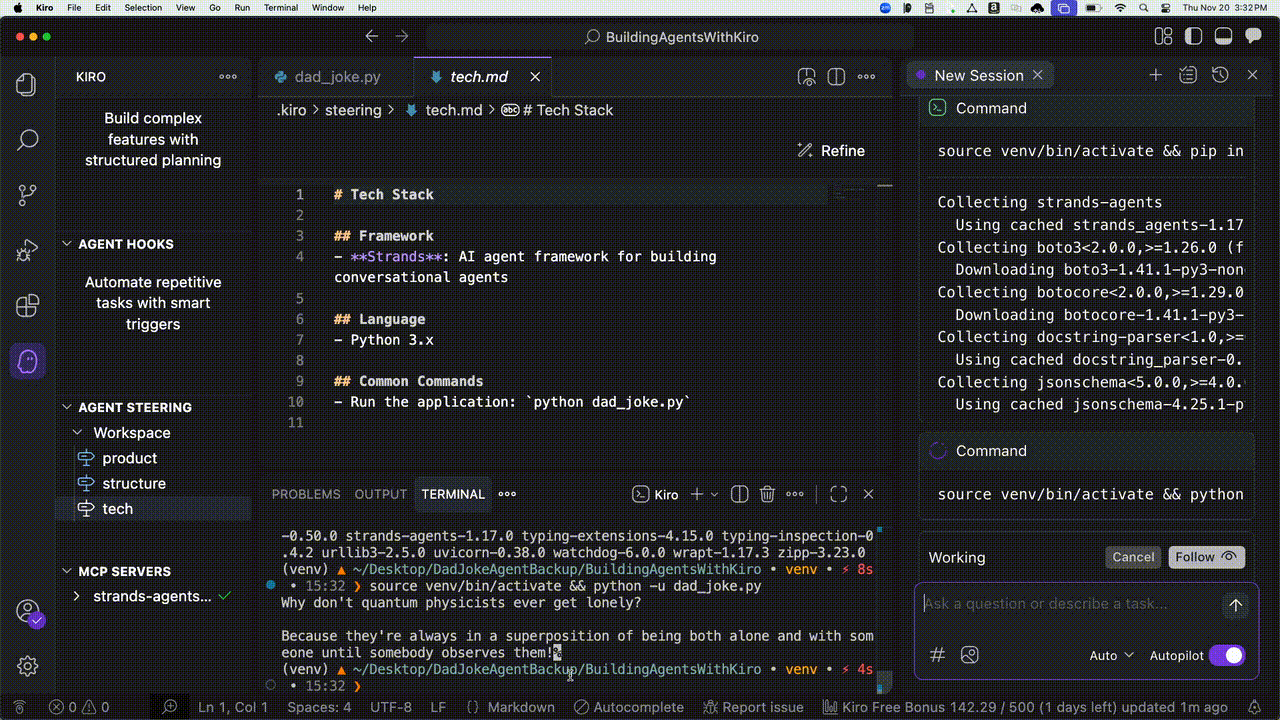Attach an image to the chat input

point(969,655)
